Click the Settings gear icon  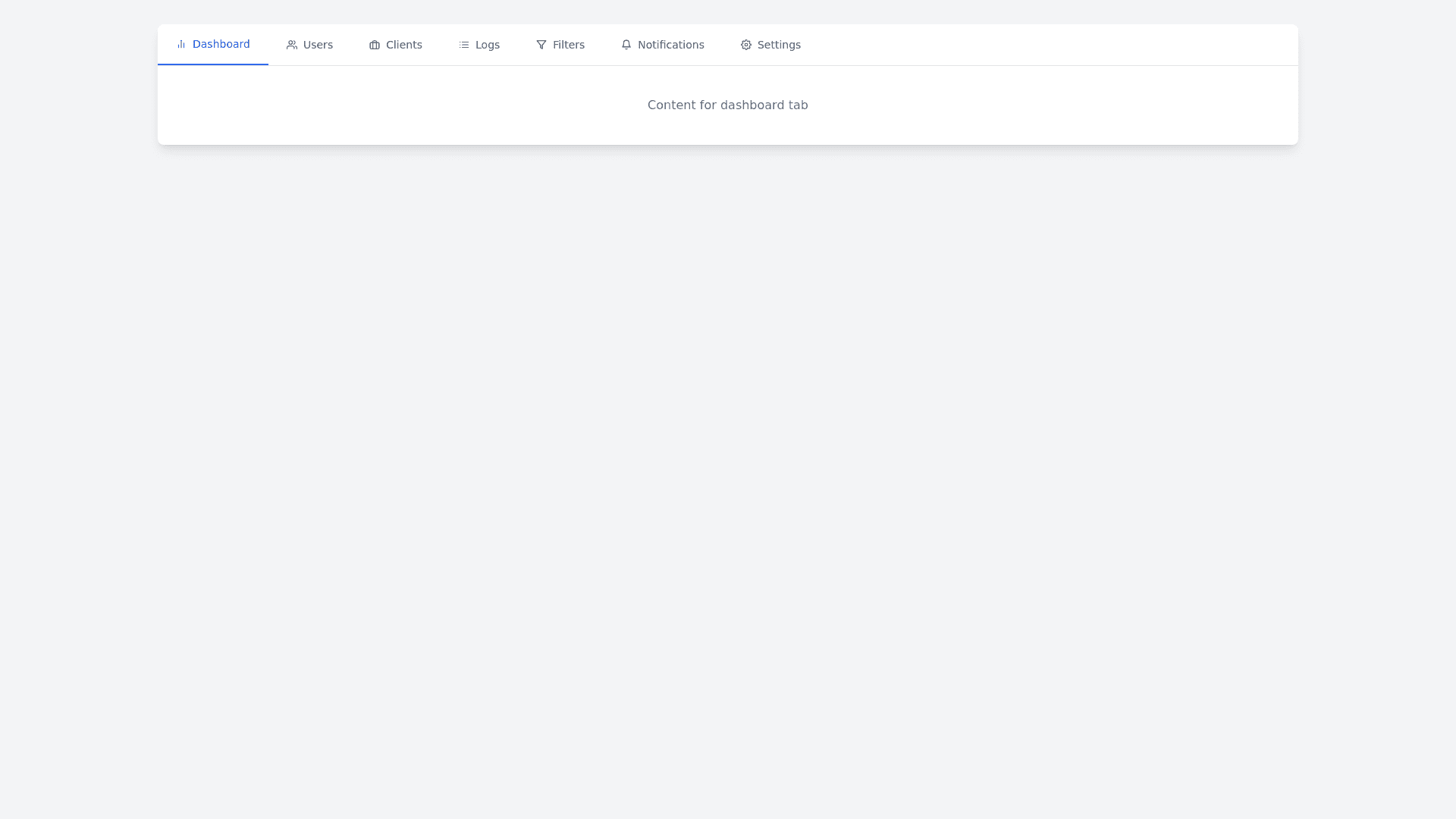[x=746, y=45]
